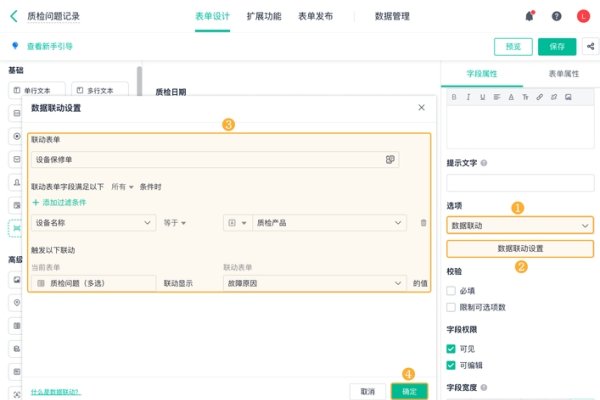Screen dimensions: 600x400
Task: Switch to the 表单属性 tab
Action: pos(564,74)
